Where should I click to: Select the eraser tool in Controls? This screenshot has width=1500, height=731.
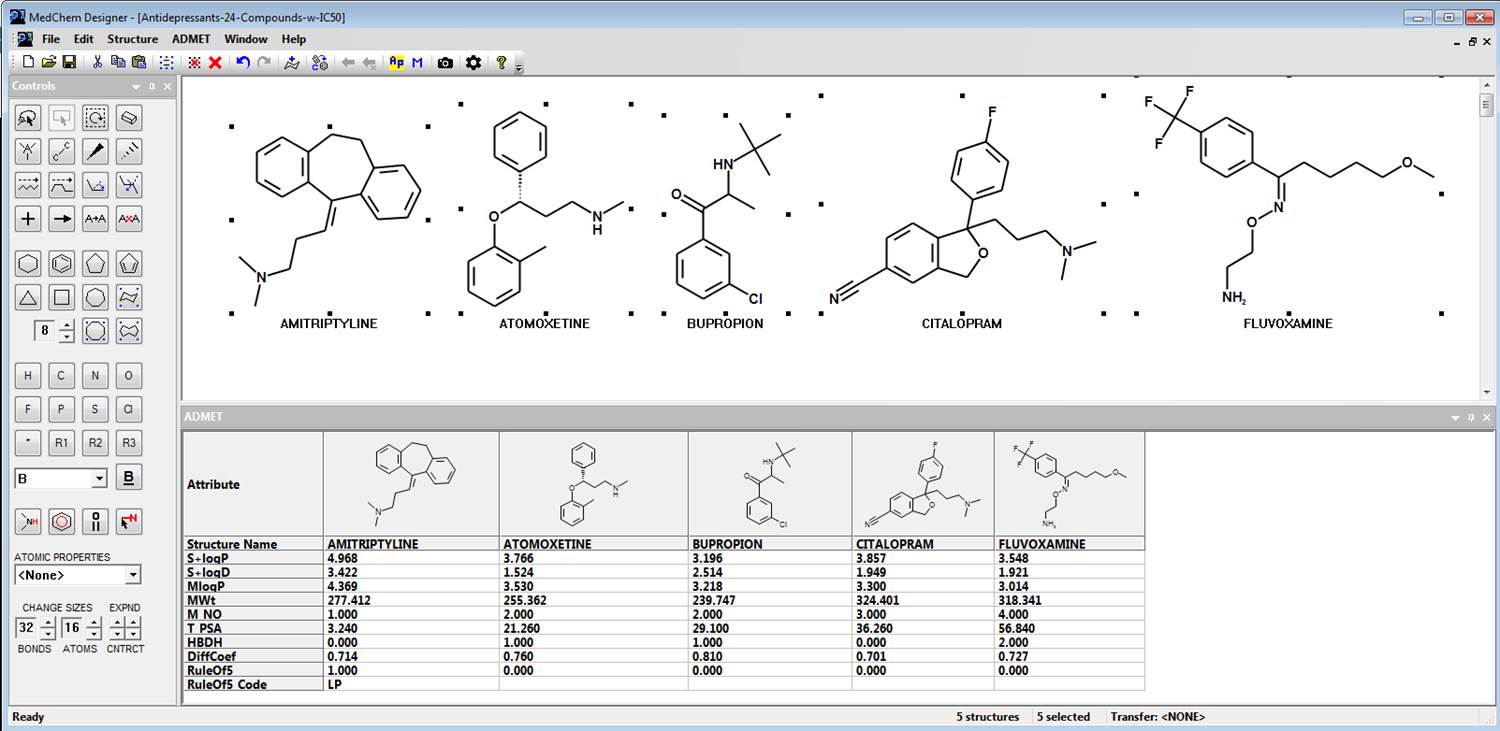point(128,118)
